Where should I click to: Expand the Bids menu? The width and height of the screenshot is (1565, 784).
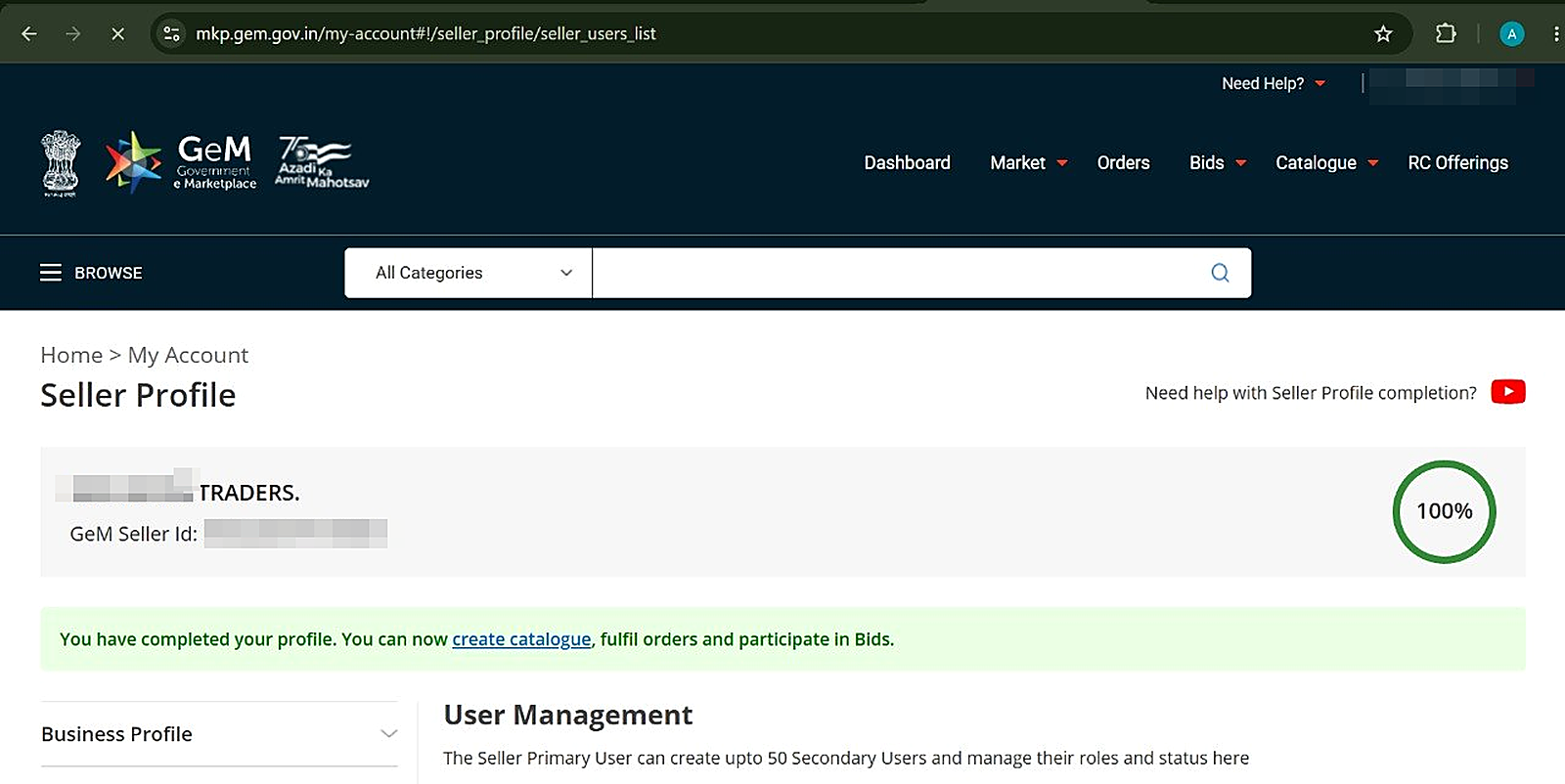(x=1218, y=163)
